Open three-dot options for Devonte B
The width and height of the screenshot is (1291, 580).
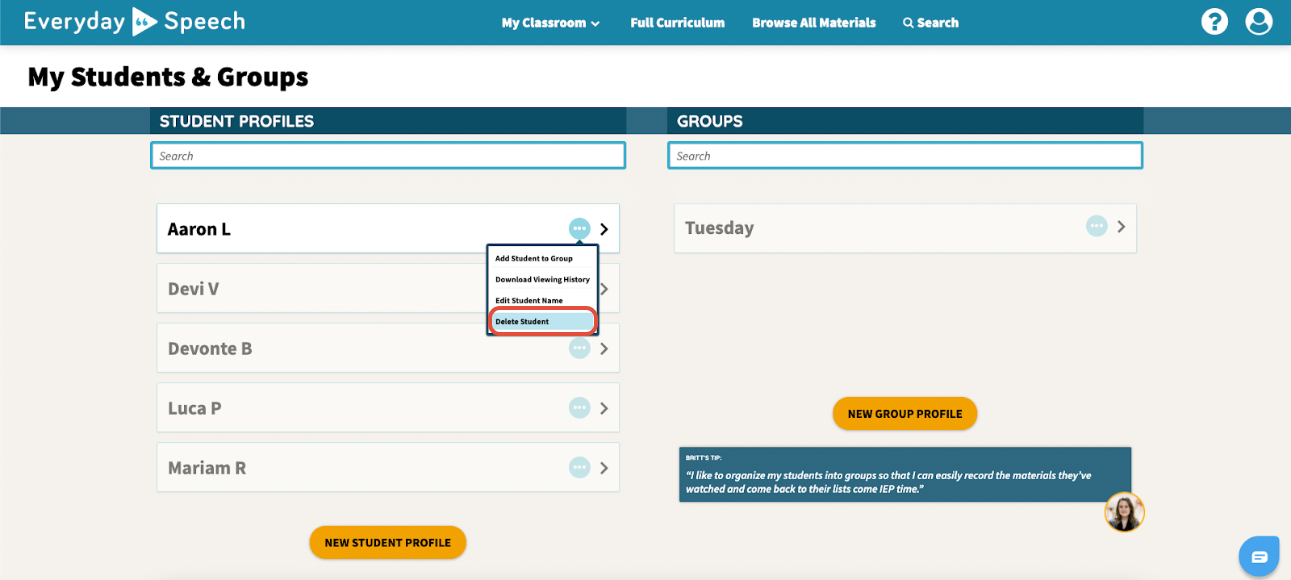point(579,348)
